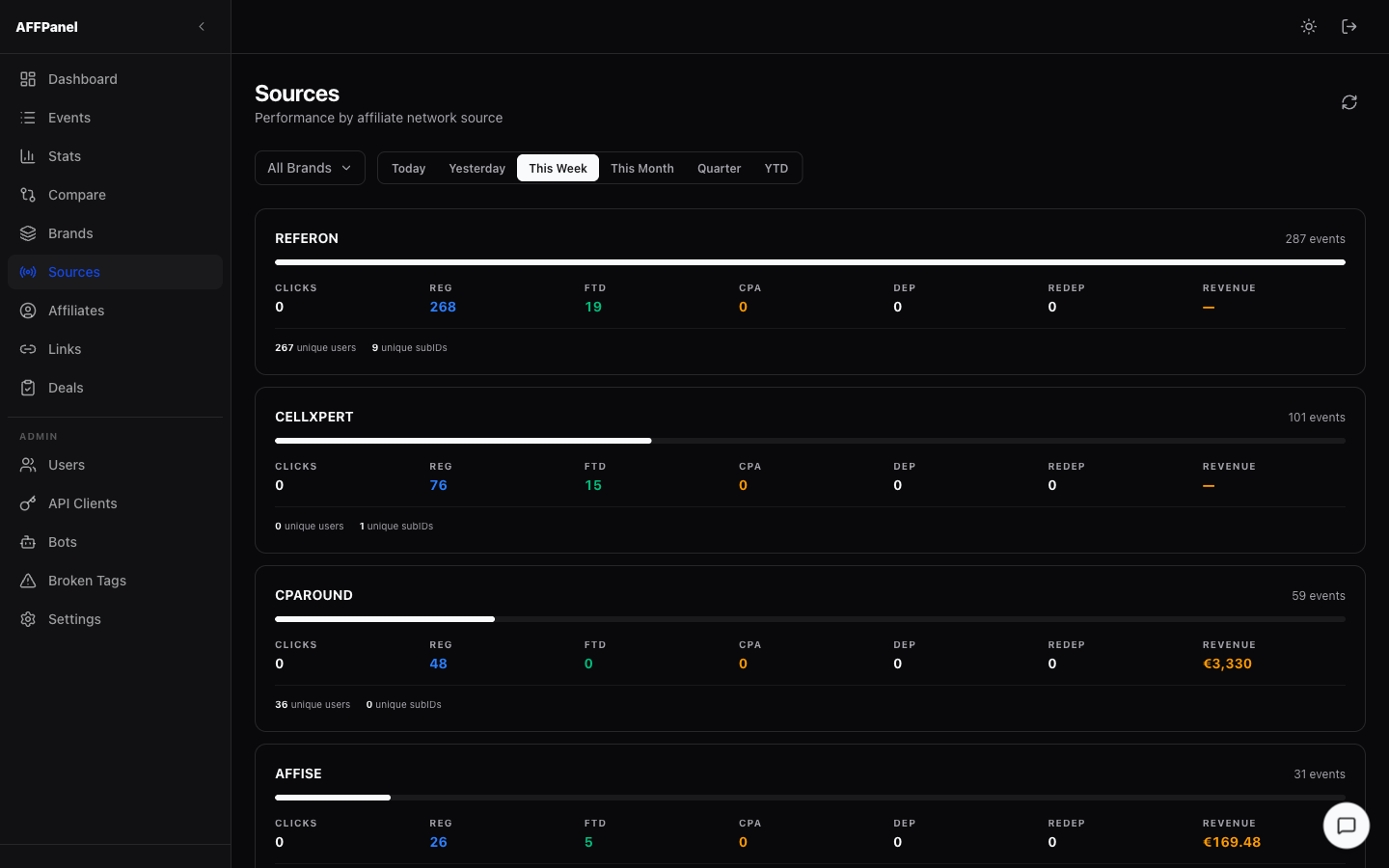The width and height of the screenshot is (1389, 868).
Task: Switch to This Month time period
Action: coord(641,167)
